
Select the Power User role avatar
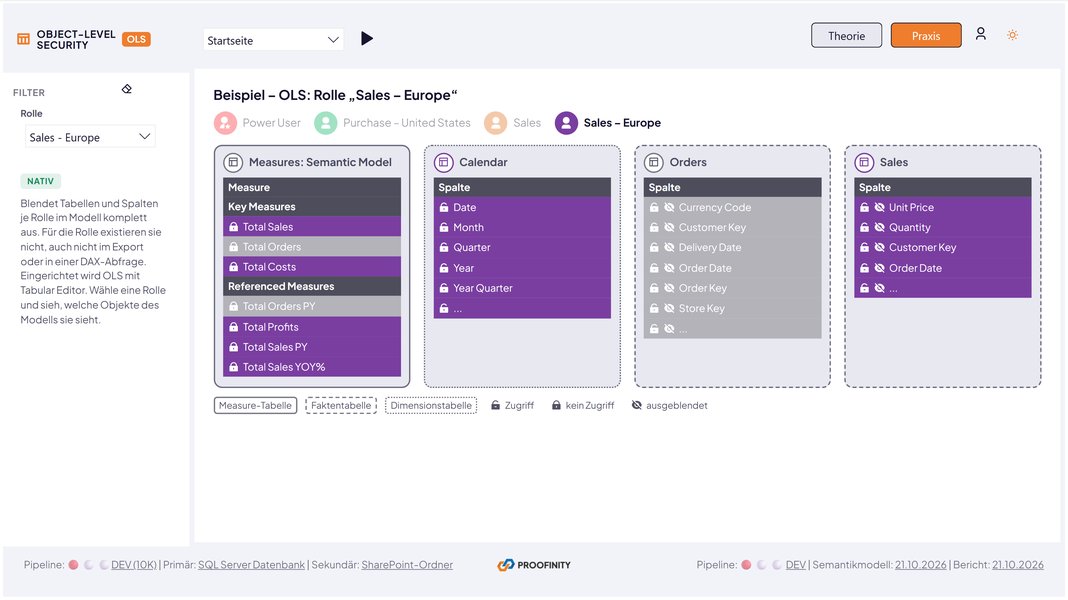225,123
